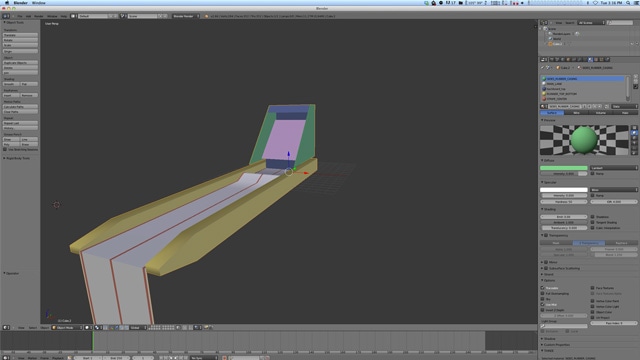The width and height of the screenshot is (640, 360).
Task: Expand the Rigid Body Tools panel
Action: click(17, 158)
